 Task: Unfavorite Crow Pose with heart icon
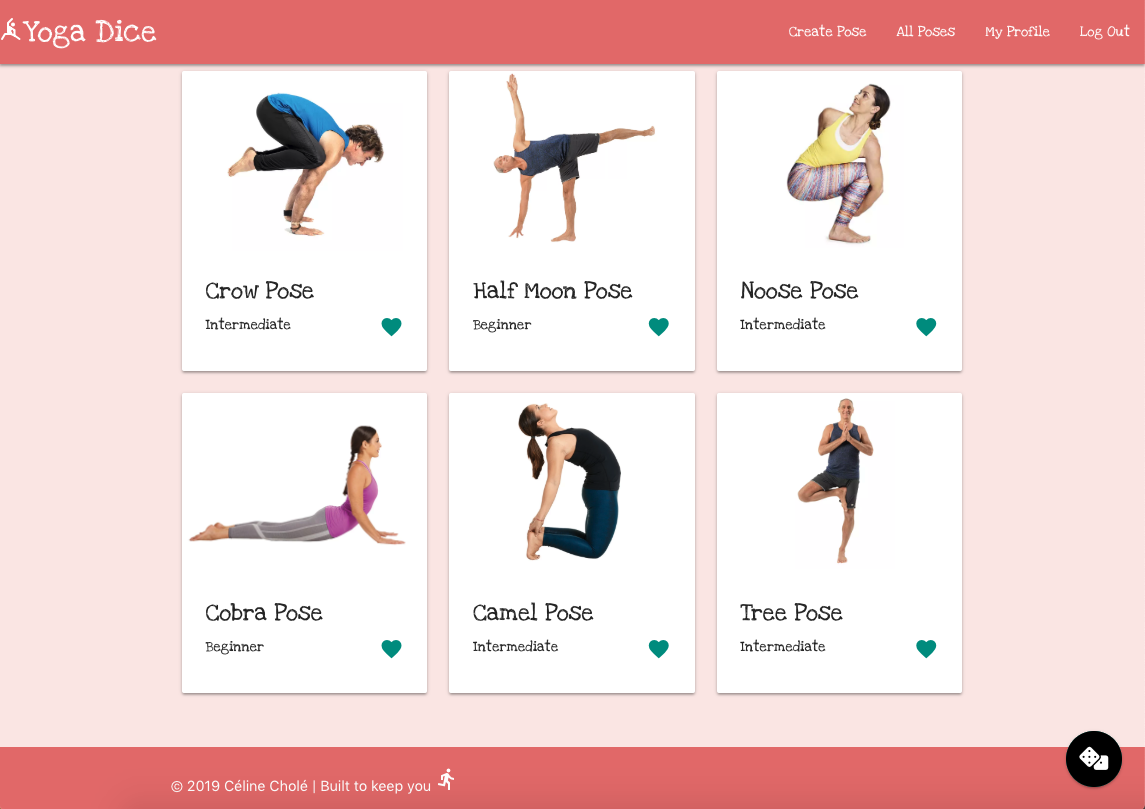tap(391, 326)
